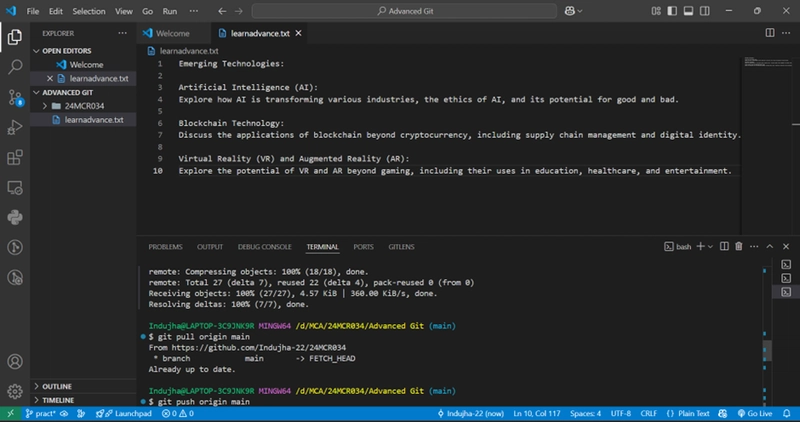The height and width of the screenshot is (422, 800).
Task: Close learnadvance.txt in Open Editors list
Action: (x=49, y=78)
